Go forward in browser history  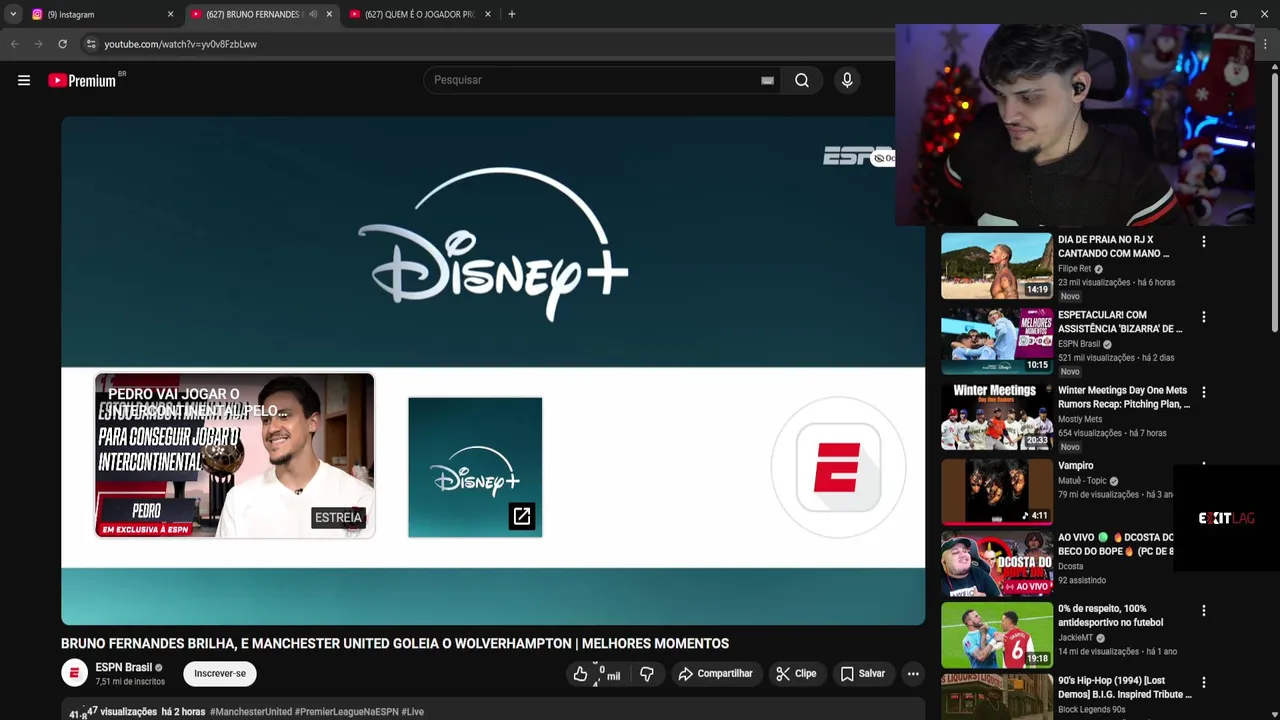[38, 44]
